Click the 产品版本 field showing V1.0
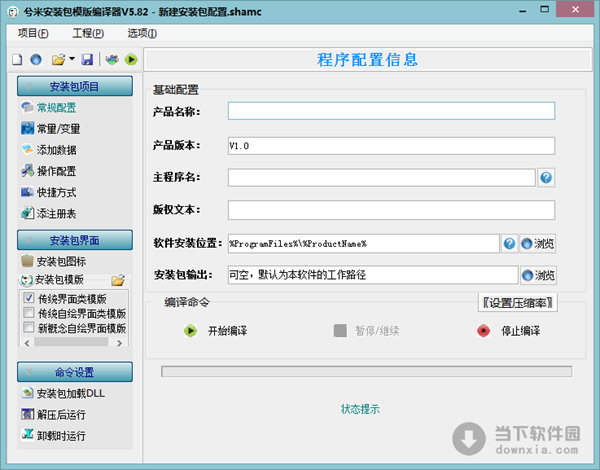The height and width of the screenshot is (470, 600). click(391, 146)
